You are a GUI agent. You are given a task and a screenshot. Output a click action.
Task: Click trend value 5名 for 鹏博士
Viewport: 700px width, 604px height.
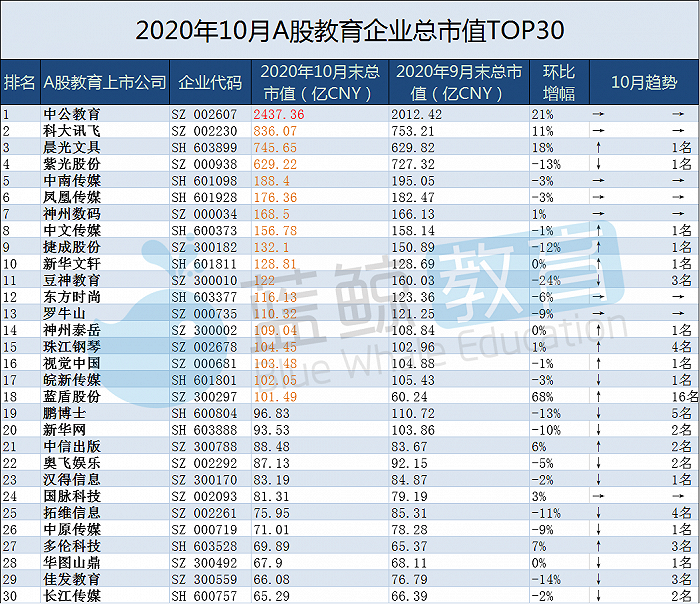click(682, 413)
